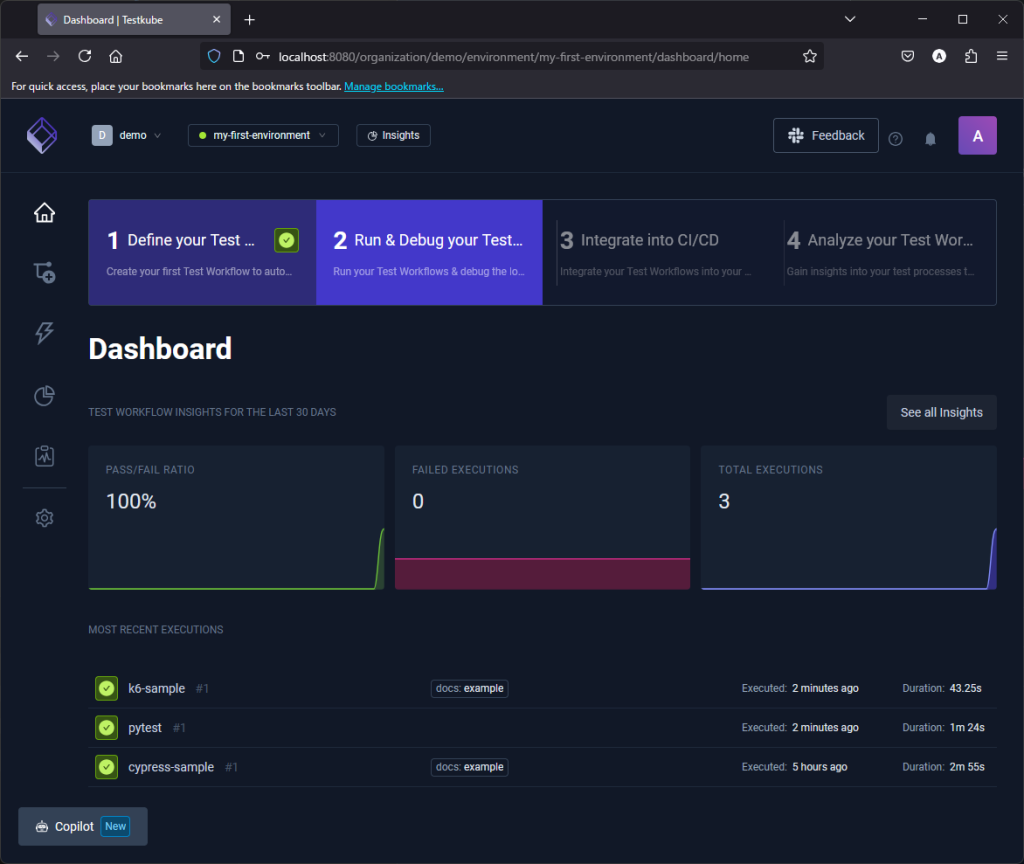Image resolution: width=1024 pixels, height=864 pixels.
Task: Open the browser list all tabs chevron
Action: point(850,19)
